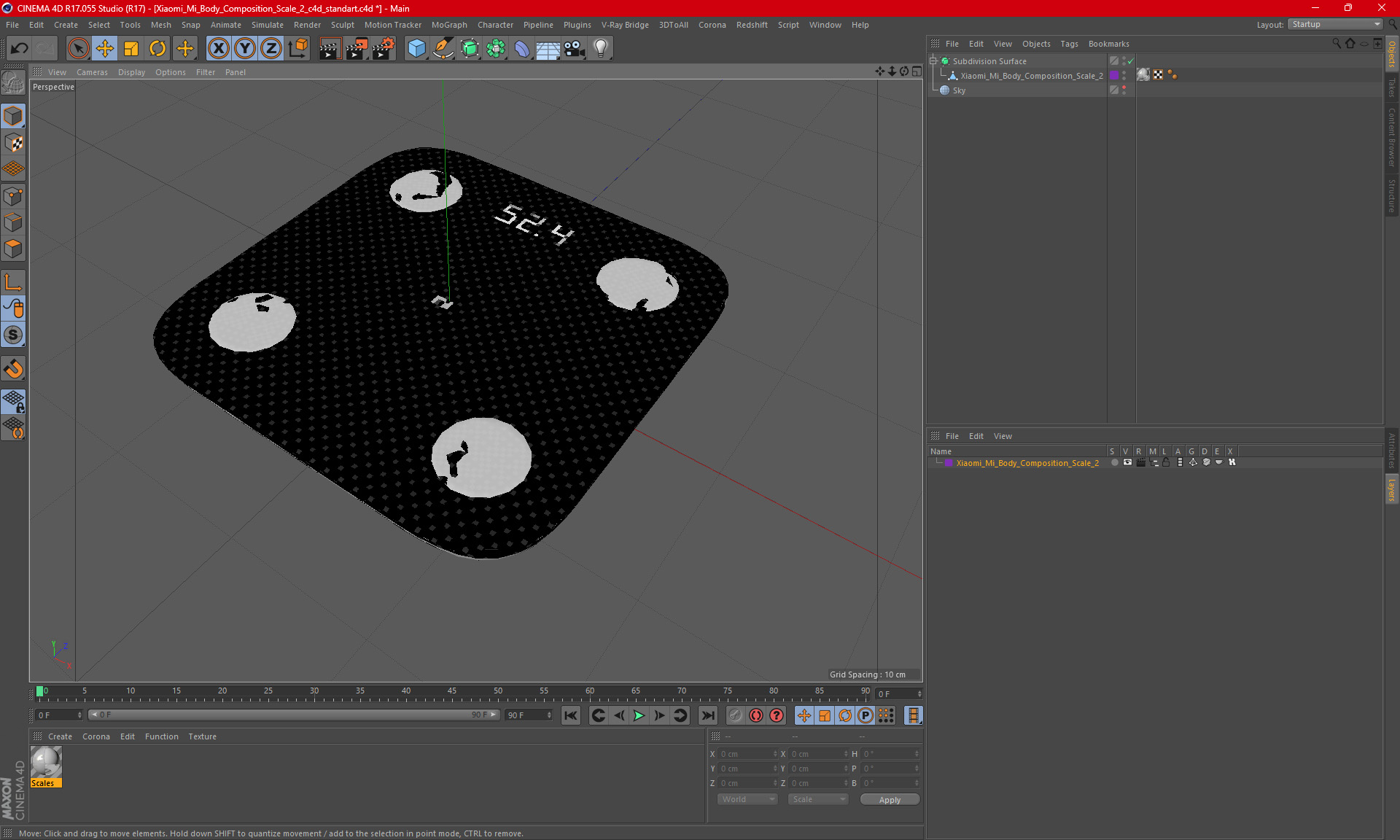Open the deformer objects icon

(522, 49)
